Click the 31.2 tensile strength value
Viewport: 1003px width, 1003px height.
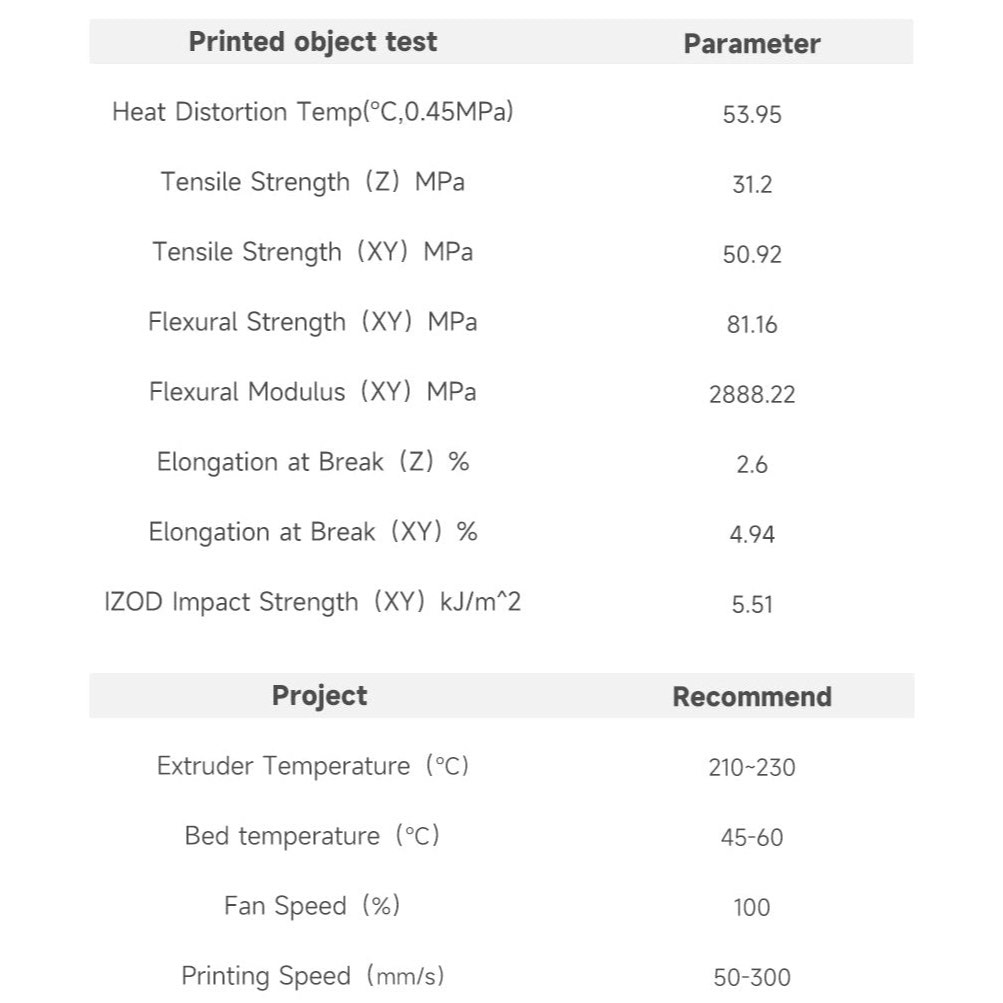(752, 185)
